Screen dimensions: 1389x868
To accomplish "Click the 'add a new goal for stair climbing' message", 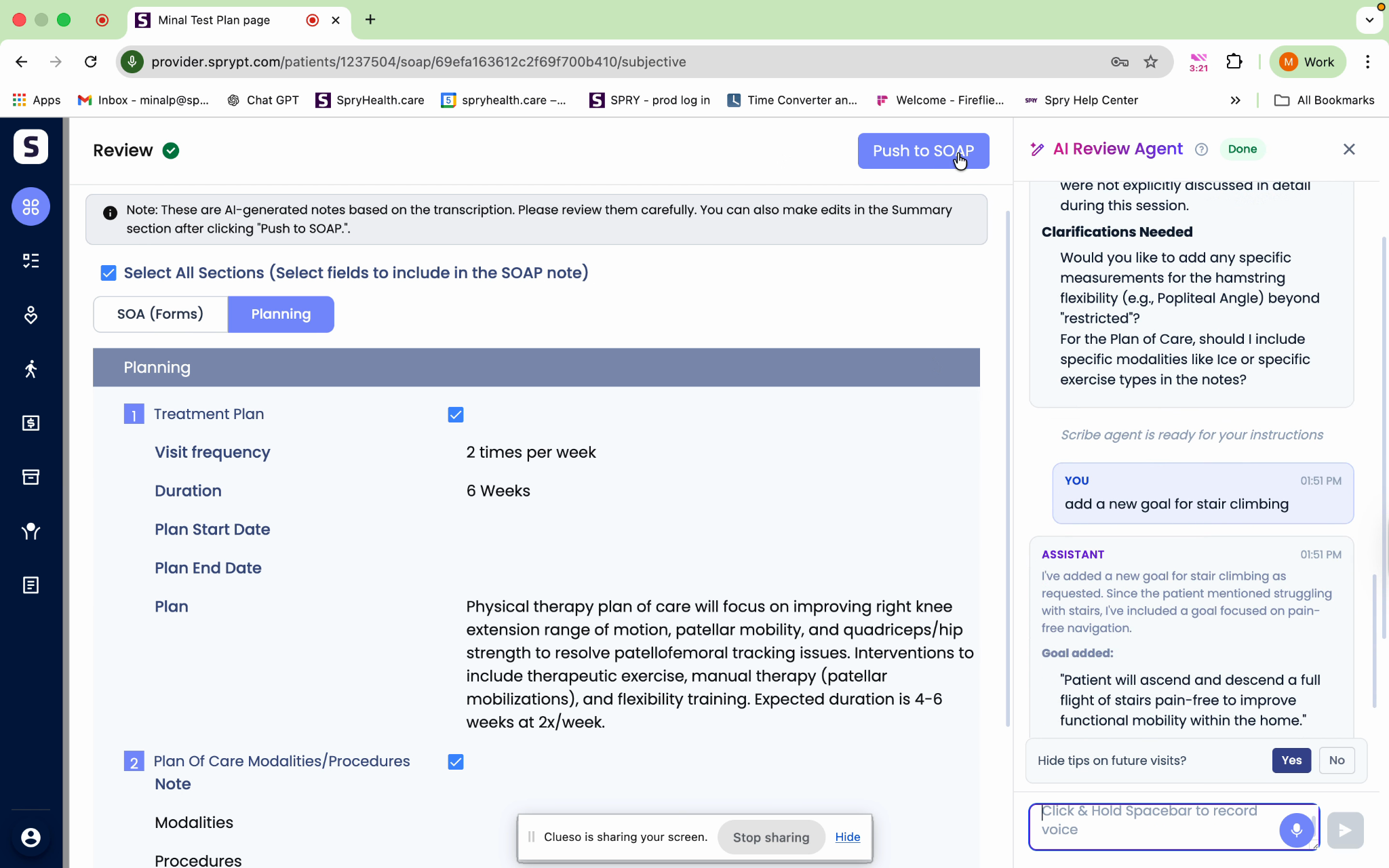I will pyautogui.click(x=1177, y=504).
